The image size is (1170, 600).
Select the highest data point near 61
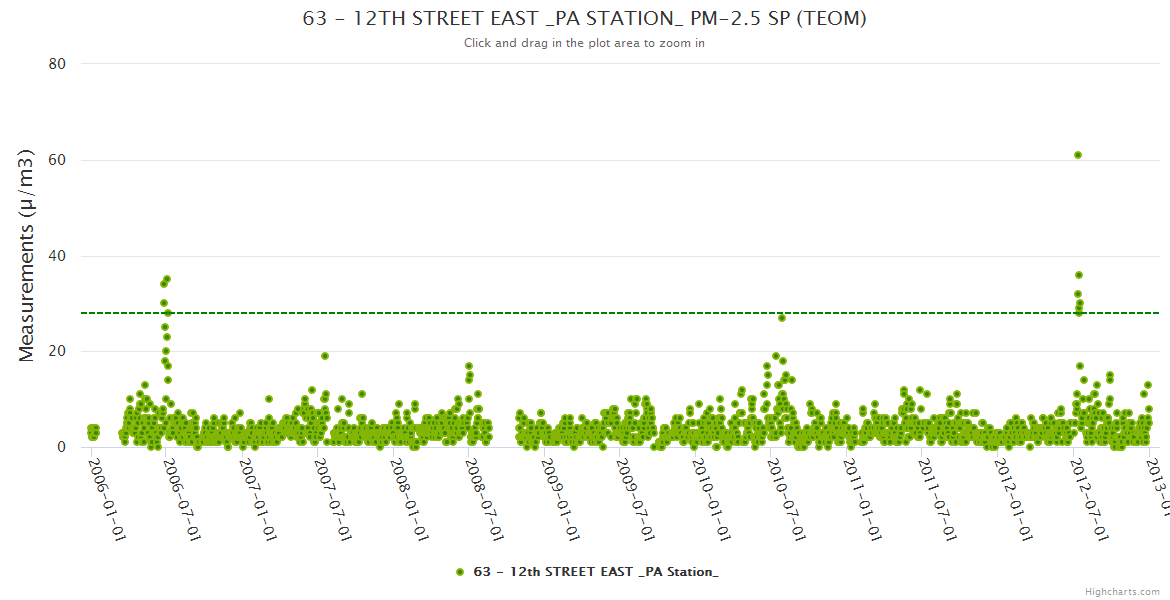[x=1077, y=155]
